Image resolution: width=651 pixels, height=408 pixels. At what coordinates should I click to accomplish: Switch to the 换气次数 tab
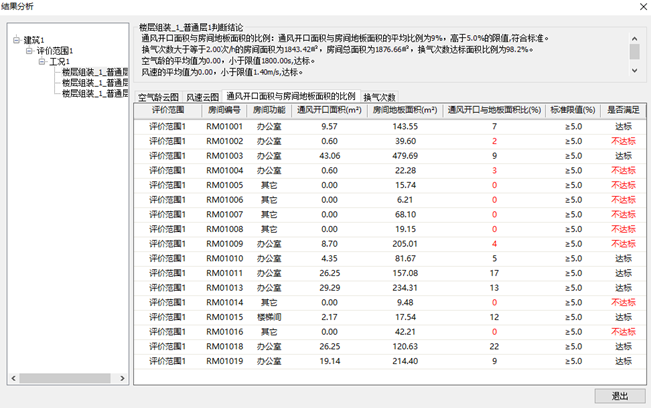(x=380, y=96)
